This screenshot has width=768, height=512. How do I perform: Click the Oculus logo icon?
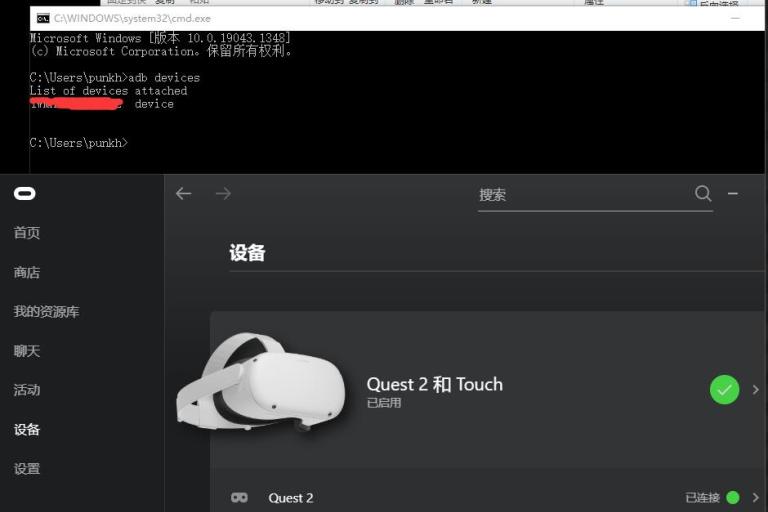[24, 194]
